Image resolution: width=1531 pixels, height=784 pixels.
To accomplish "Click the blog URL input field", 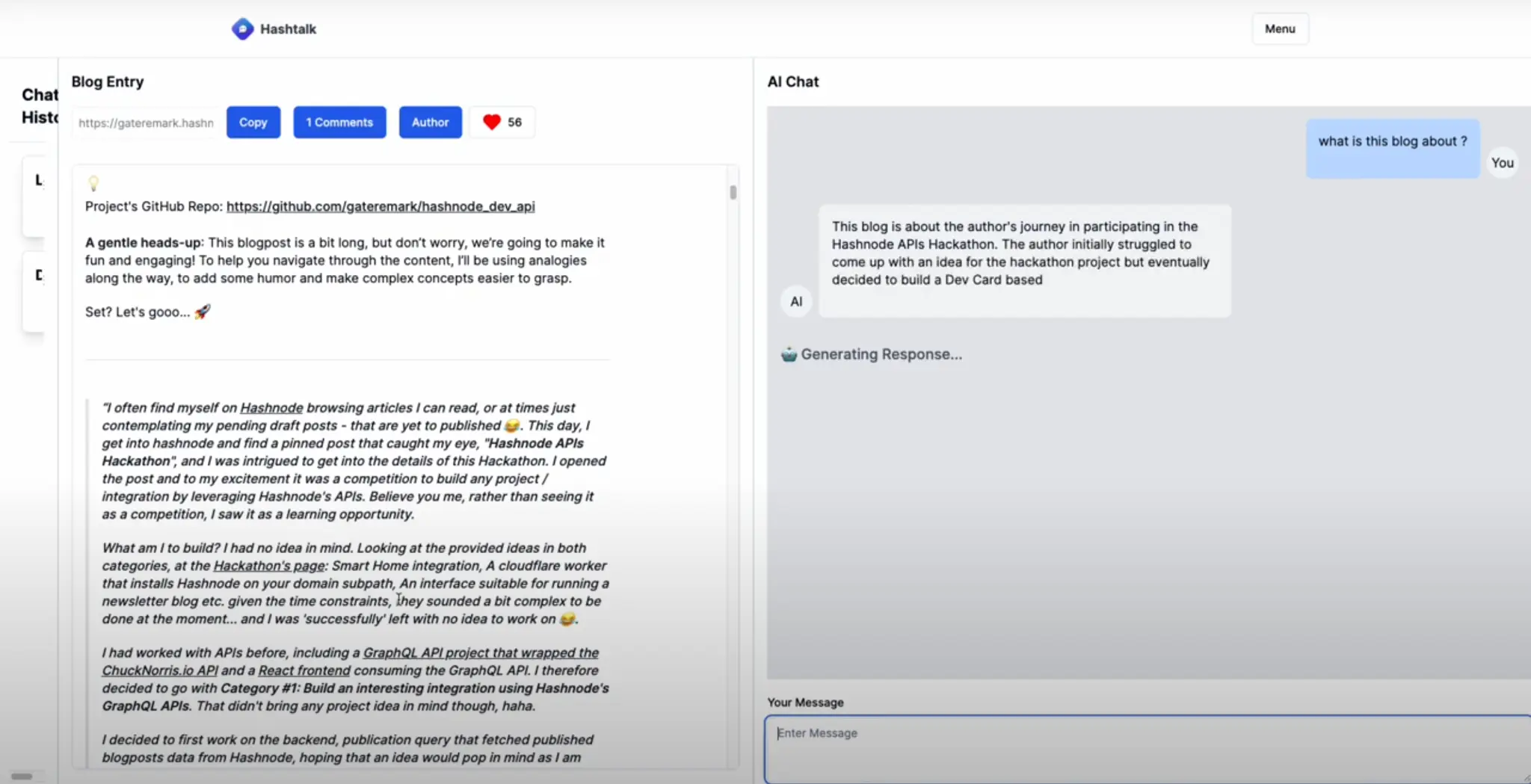I will tap(146, 123).
